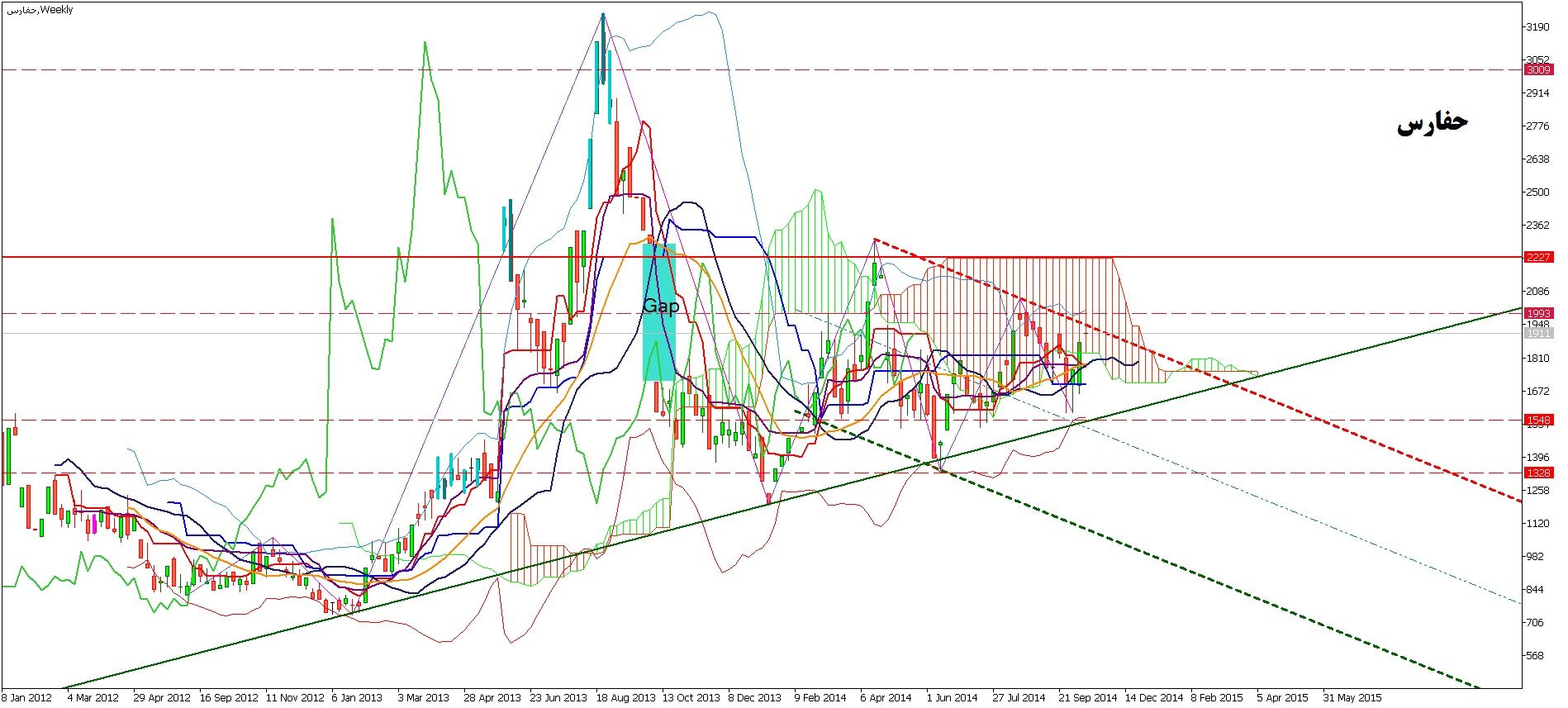This screenshot has height=708, width=1568.
Task: Click the حفارس,Weekly chart title
Action: tap(40, 10)
